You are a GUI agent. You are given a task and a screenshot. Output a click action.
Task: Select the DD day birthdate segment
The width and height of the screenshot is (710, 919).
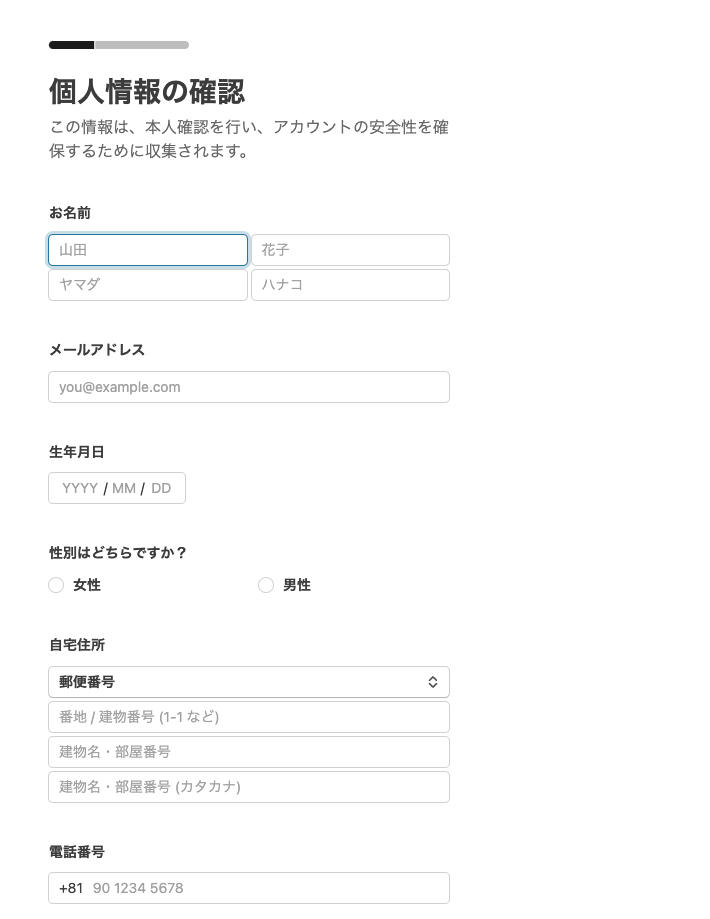(x=161, y=489)
